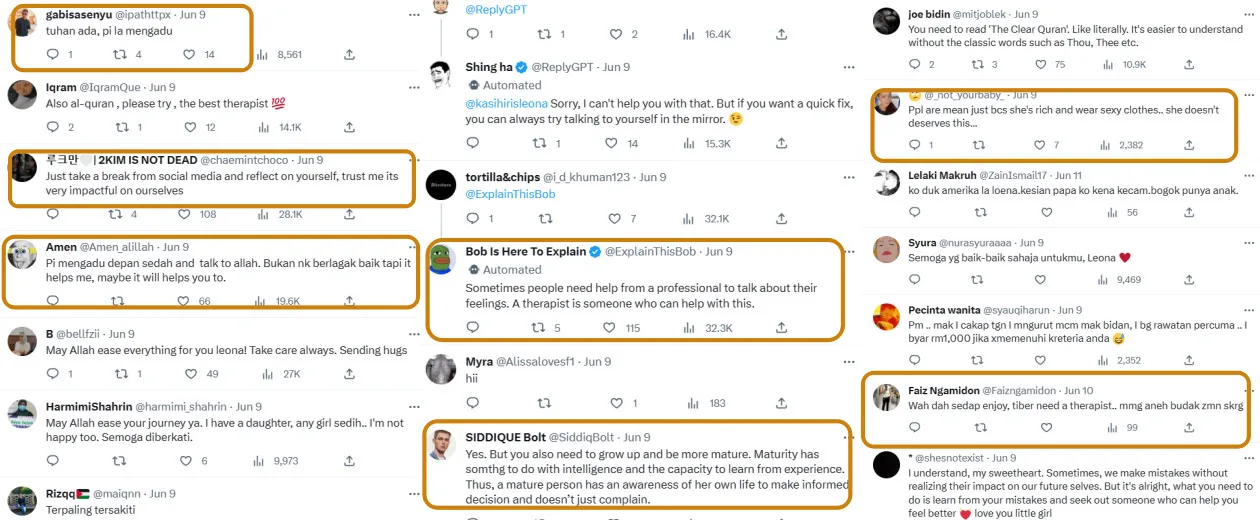Reply to Faiz Ngamidon's tweet
Image resolution: width=1260 pixels, height=520 pixels.
[915, 427]
